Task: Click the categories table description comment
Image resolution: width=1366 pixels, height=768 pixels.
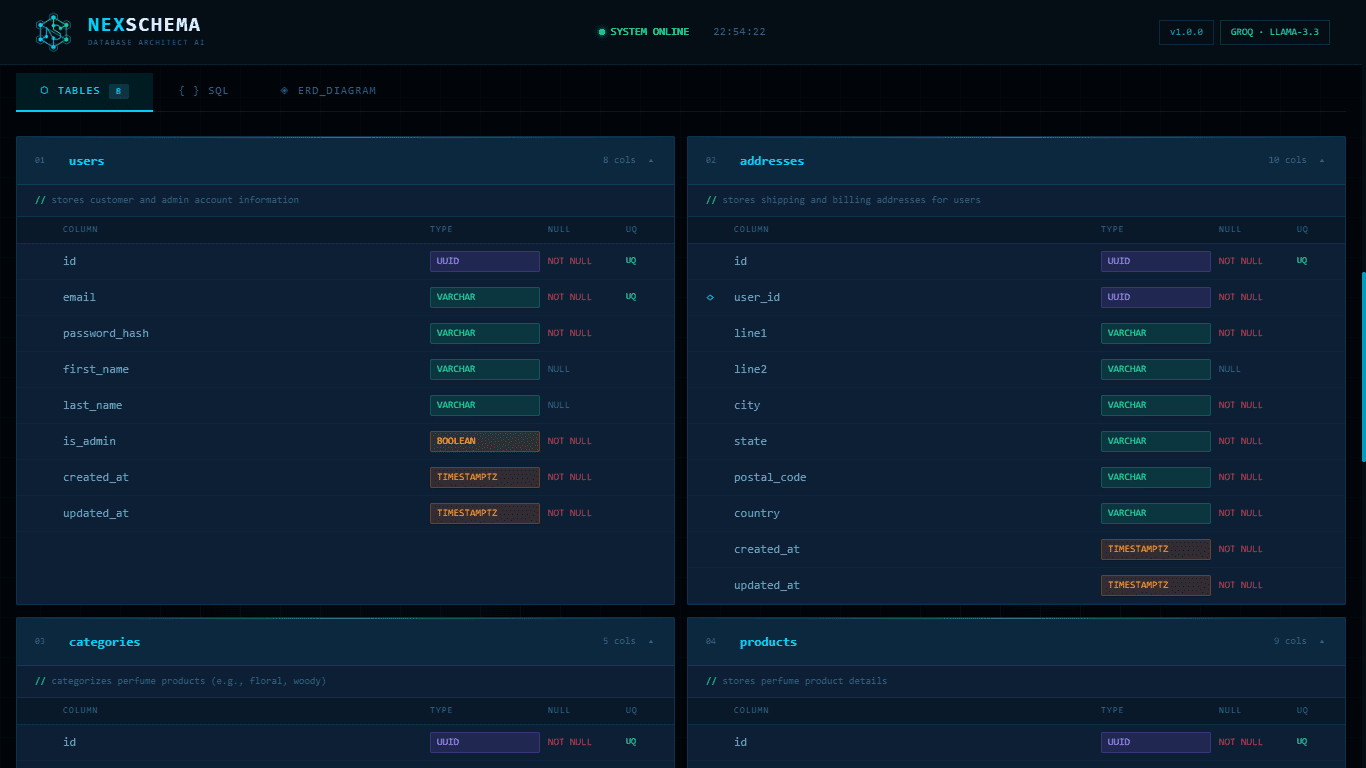Action: 181,681
